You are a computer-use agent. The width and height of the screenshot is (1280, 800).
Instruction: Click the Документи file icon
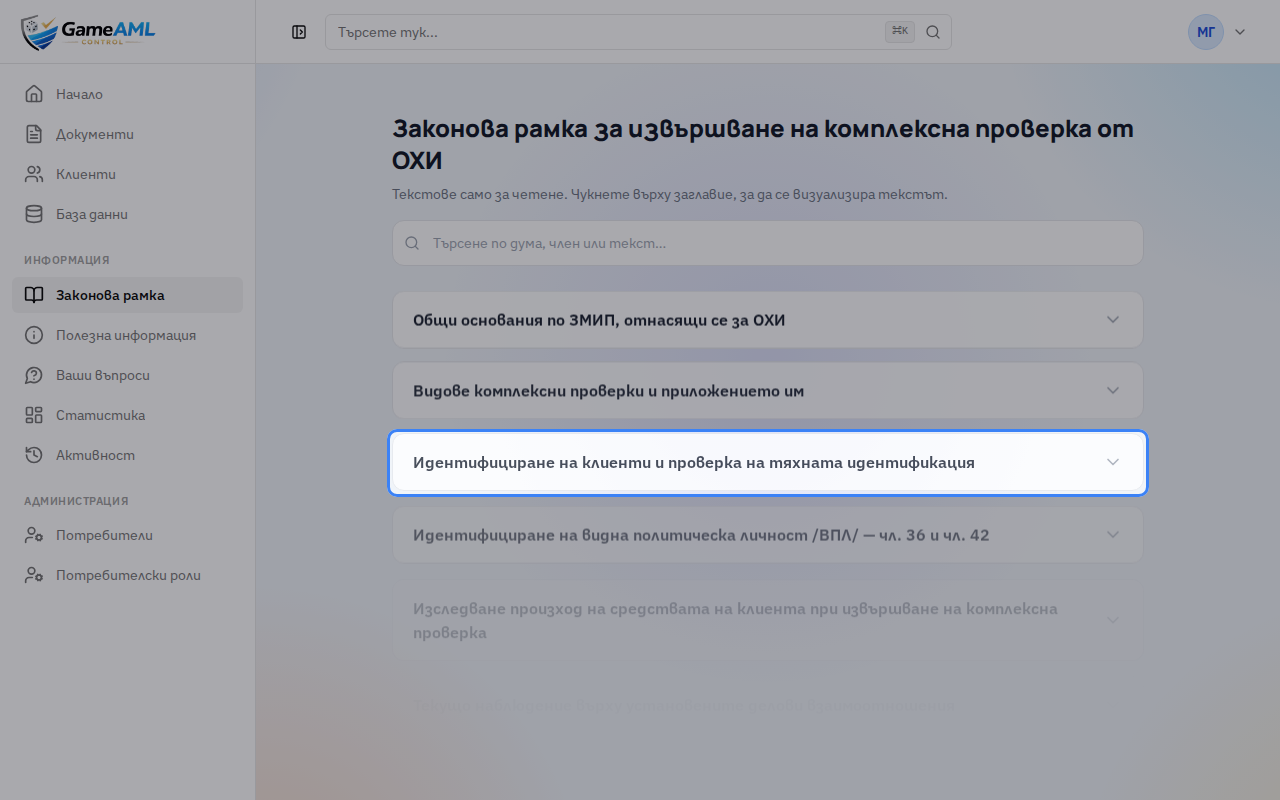click(34, 134)
